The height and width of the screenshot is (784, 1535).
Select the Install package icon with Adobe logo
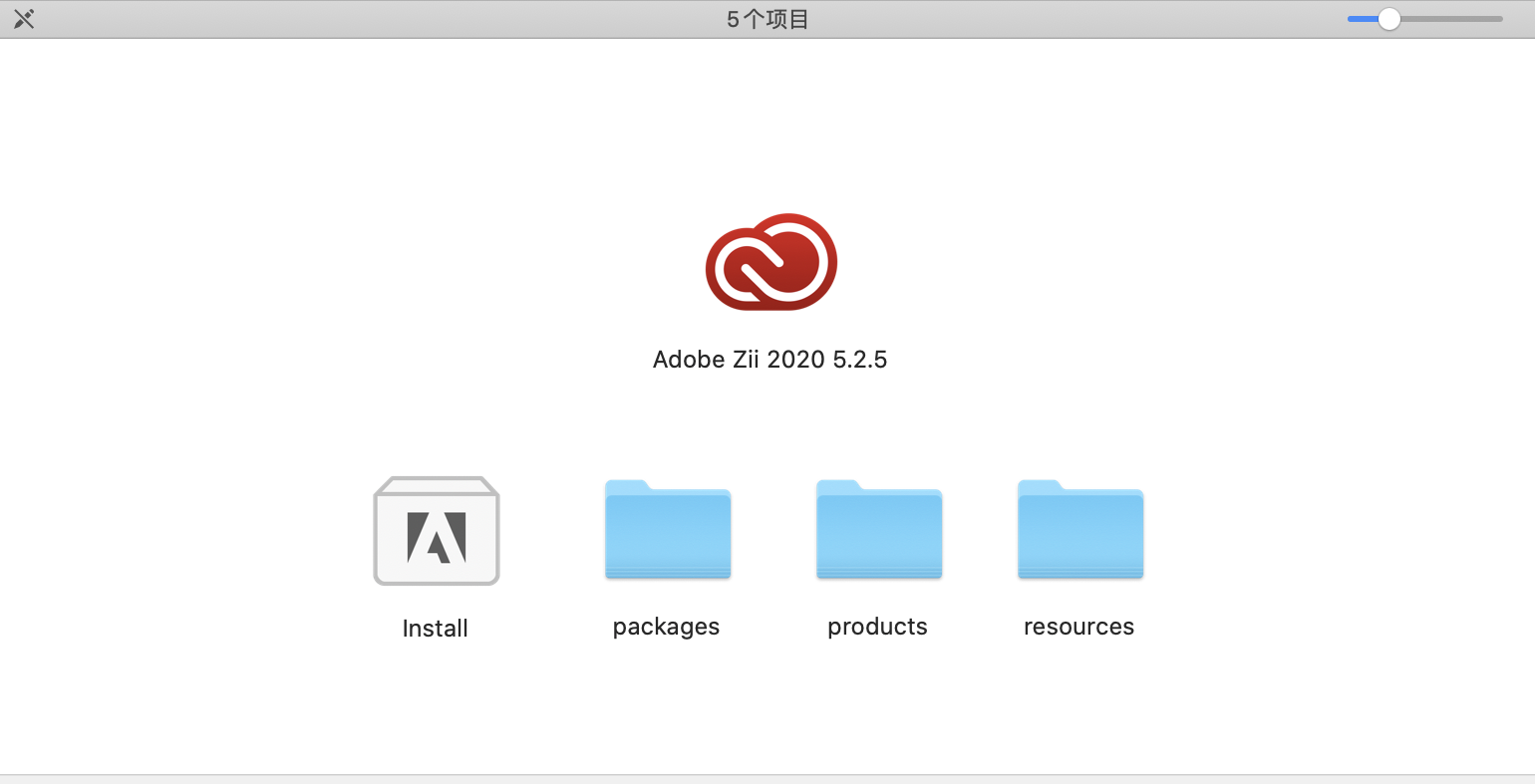(436, 531)
